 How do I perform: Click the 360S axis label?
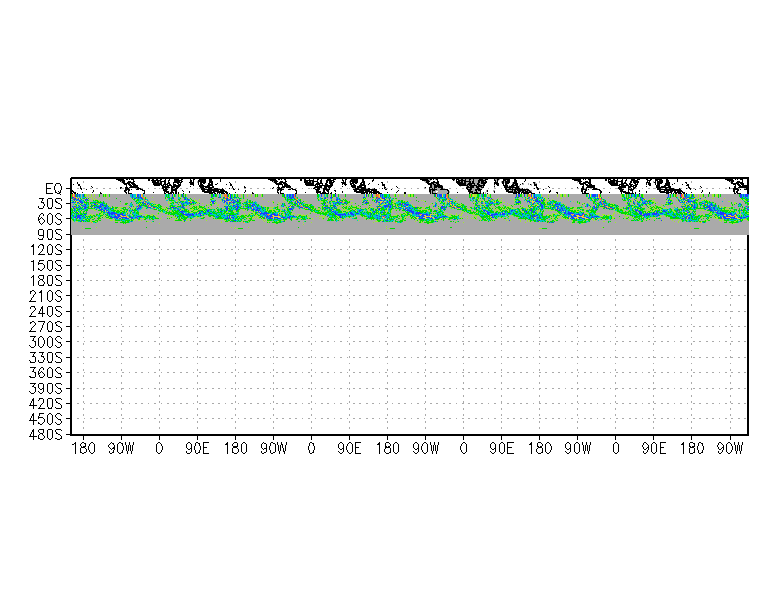(46, 373)
